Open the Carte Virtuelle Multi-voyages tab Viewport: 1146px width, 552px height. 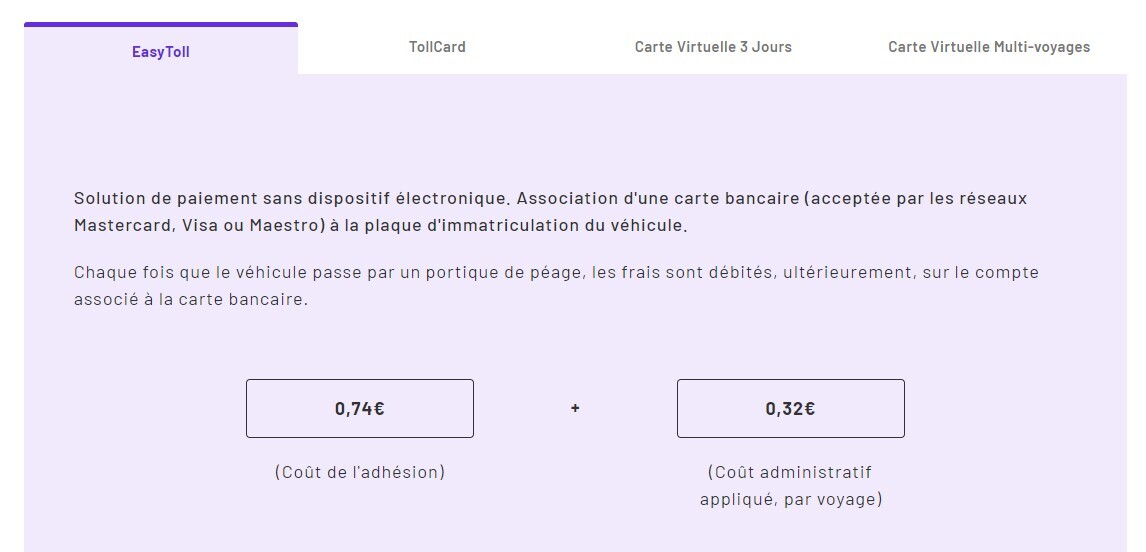(988, 47)
